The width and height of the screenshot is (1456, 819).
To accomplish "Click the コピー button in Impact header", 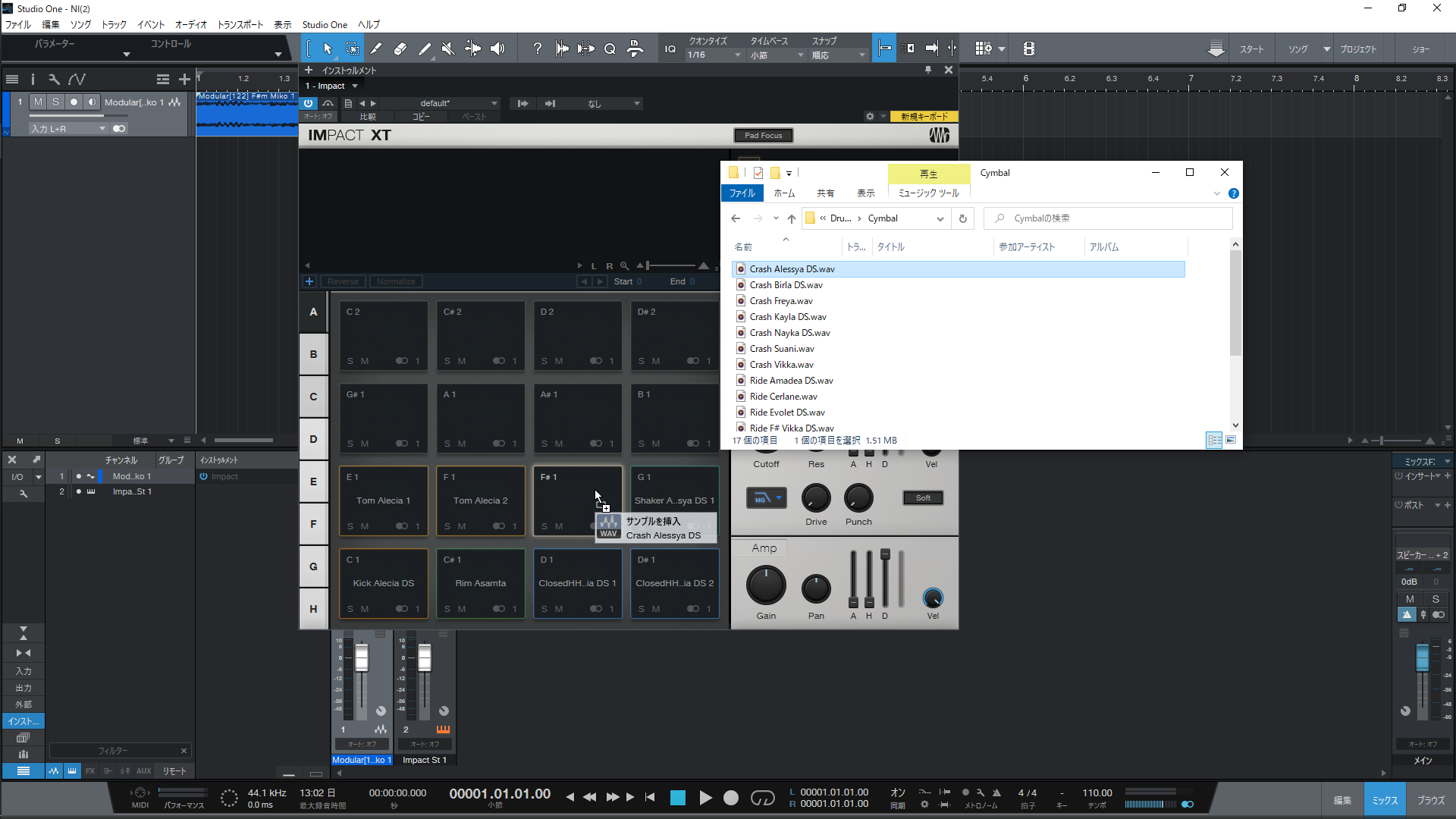I will point(421,117).
